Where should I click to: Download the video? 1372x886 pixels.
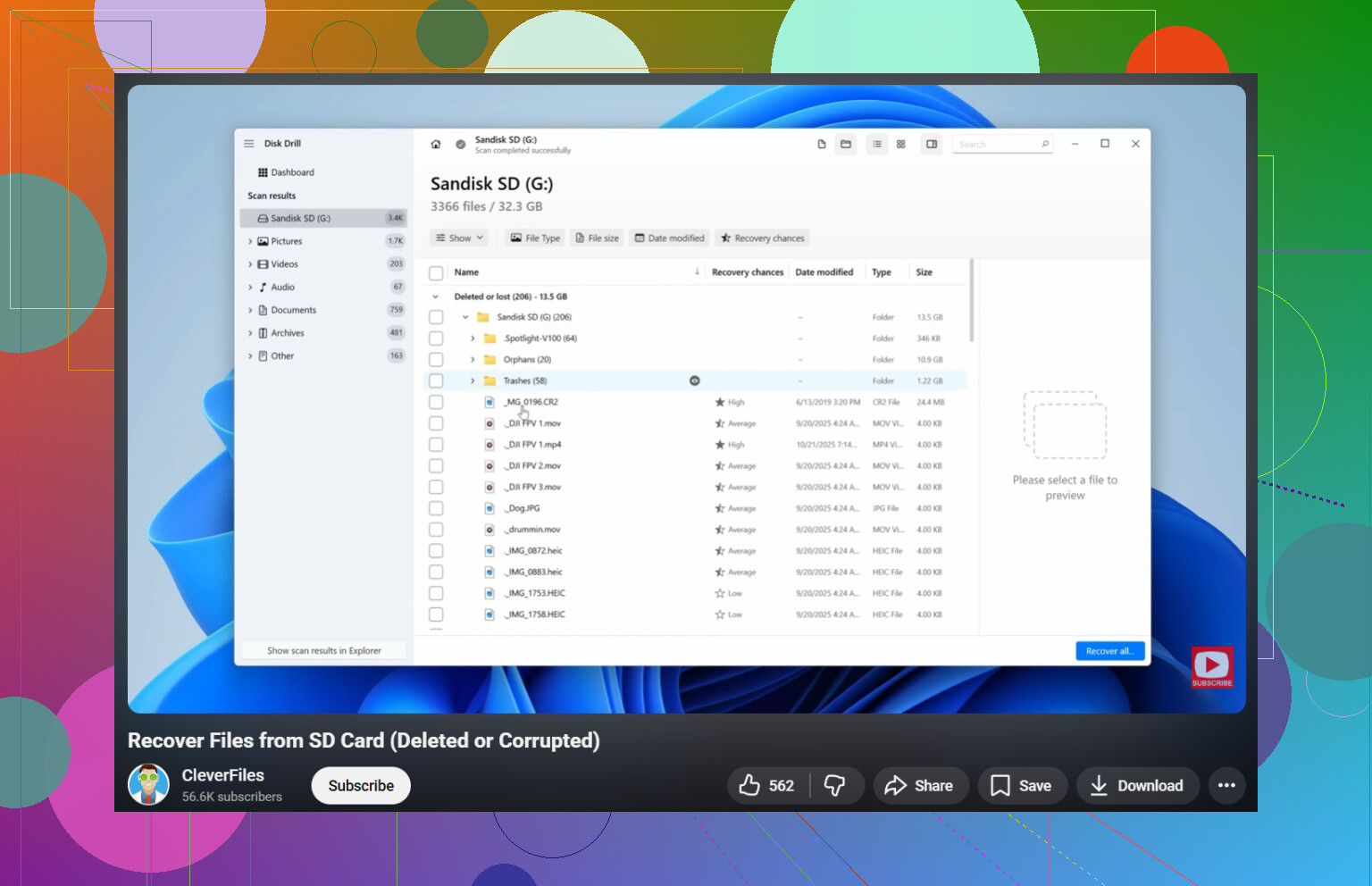tap(1138, 785)
